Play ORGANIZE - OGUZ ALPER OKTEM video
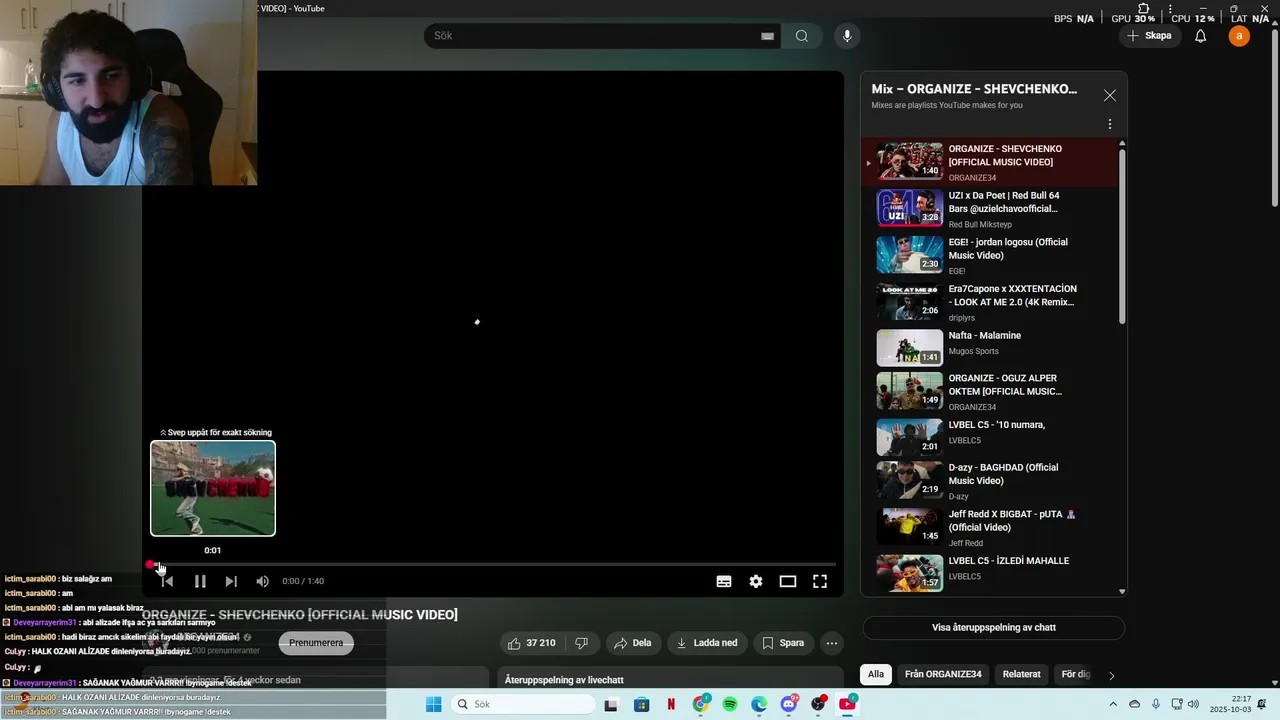This screenshot has height=720, width=1280. tap(989, 392)
